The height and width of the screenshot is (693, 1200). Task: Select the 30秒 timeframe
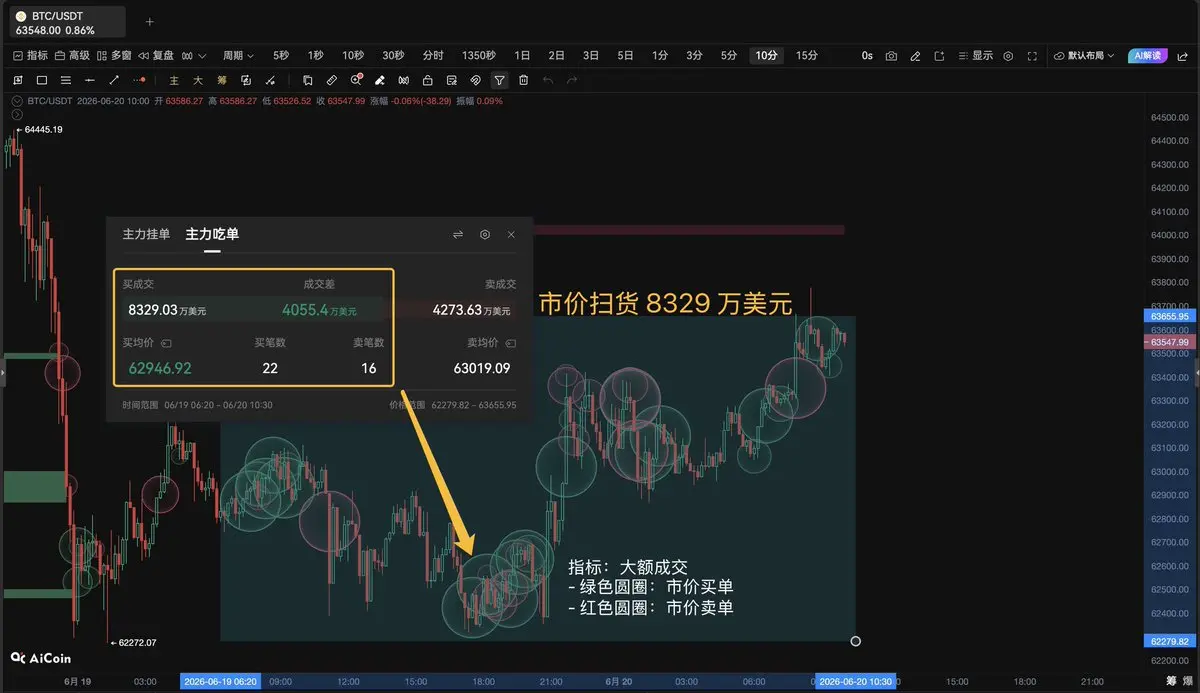tap(393, 56)
